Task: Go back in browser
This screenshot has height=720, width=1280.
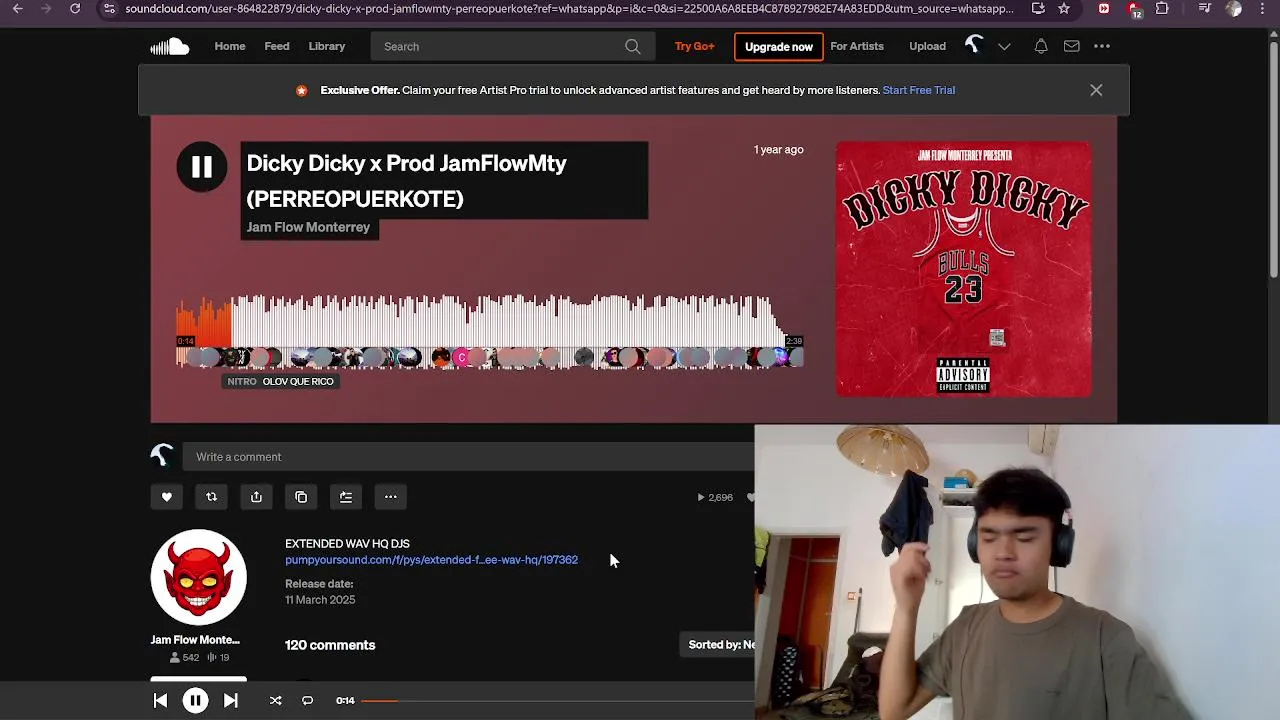Action: click(17, 9)
